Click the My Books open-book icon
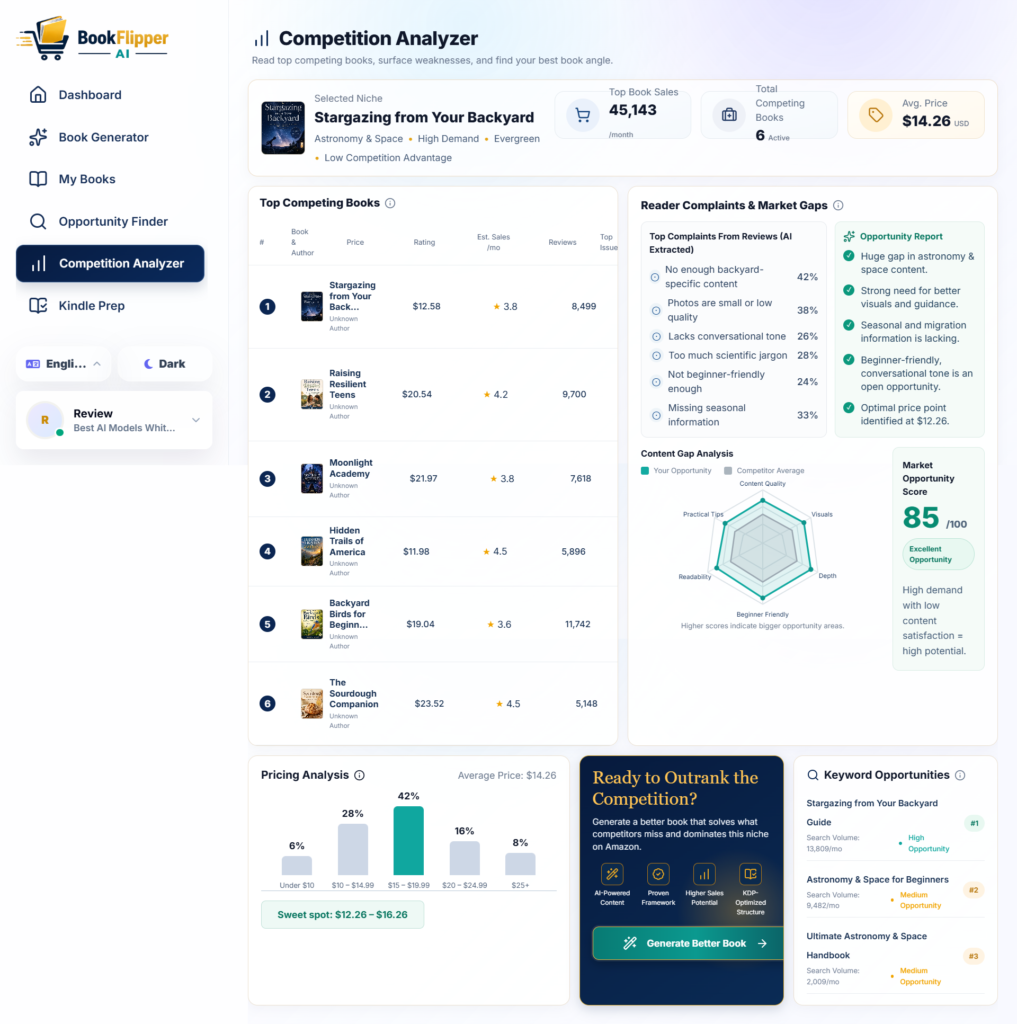Viewport: 1017px width, 1024px height. (38, 179)
